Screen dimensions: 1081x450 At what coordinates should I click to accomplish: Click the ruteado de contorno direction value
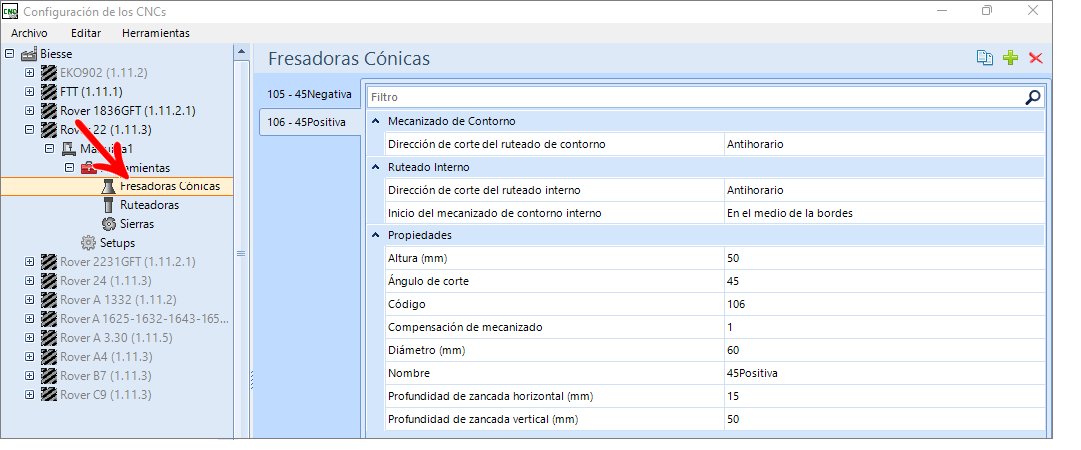point(884,144)
